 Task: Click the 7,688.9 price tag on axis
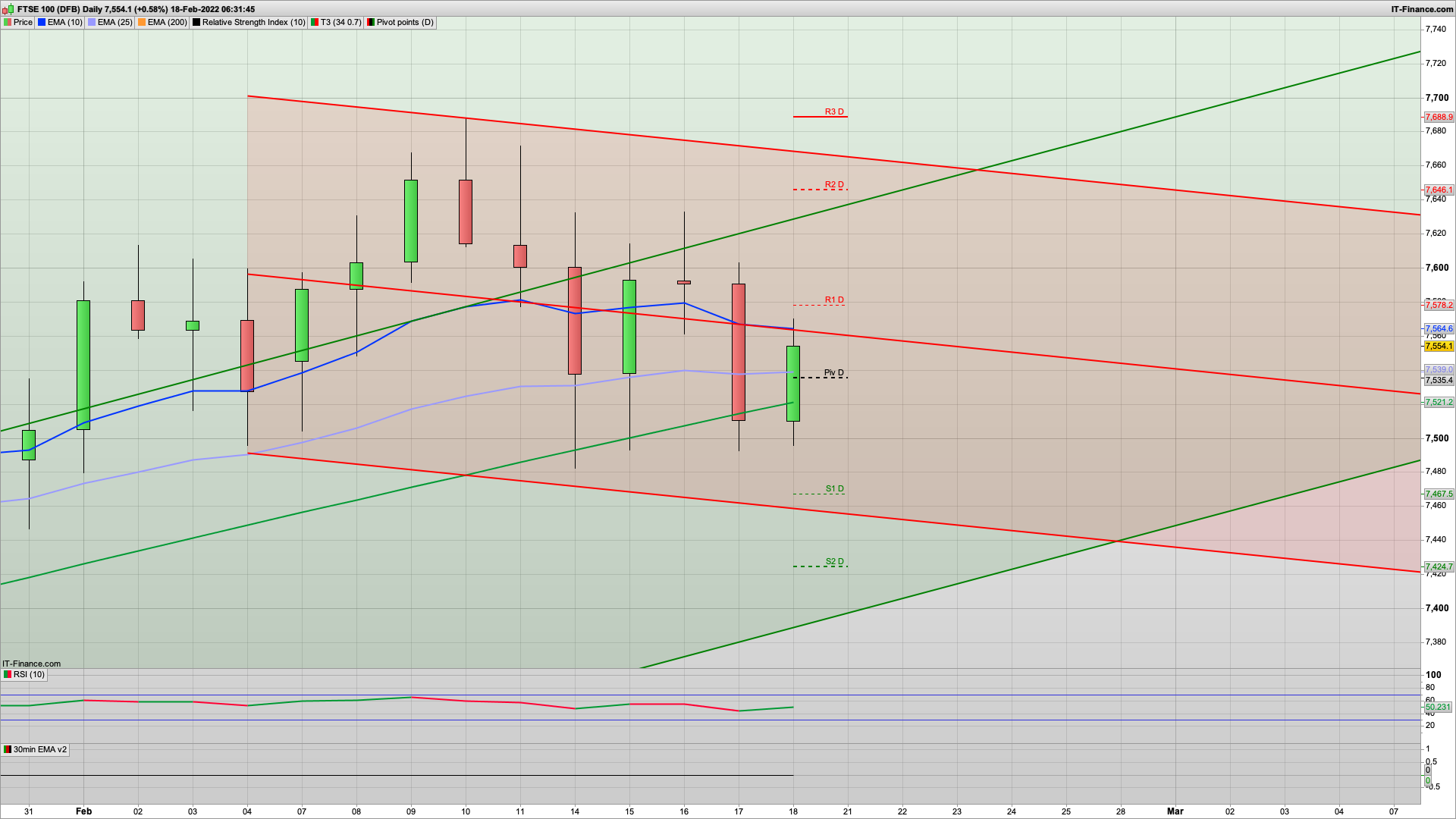(x=1439, y=117)
